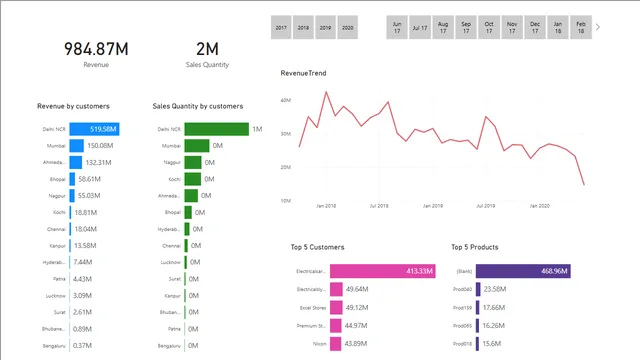This screenshot has width=640, height=360.
Task: Select the Ahmedabad green quantity bar
Action: 191,196
